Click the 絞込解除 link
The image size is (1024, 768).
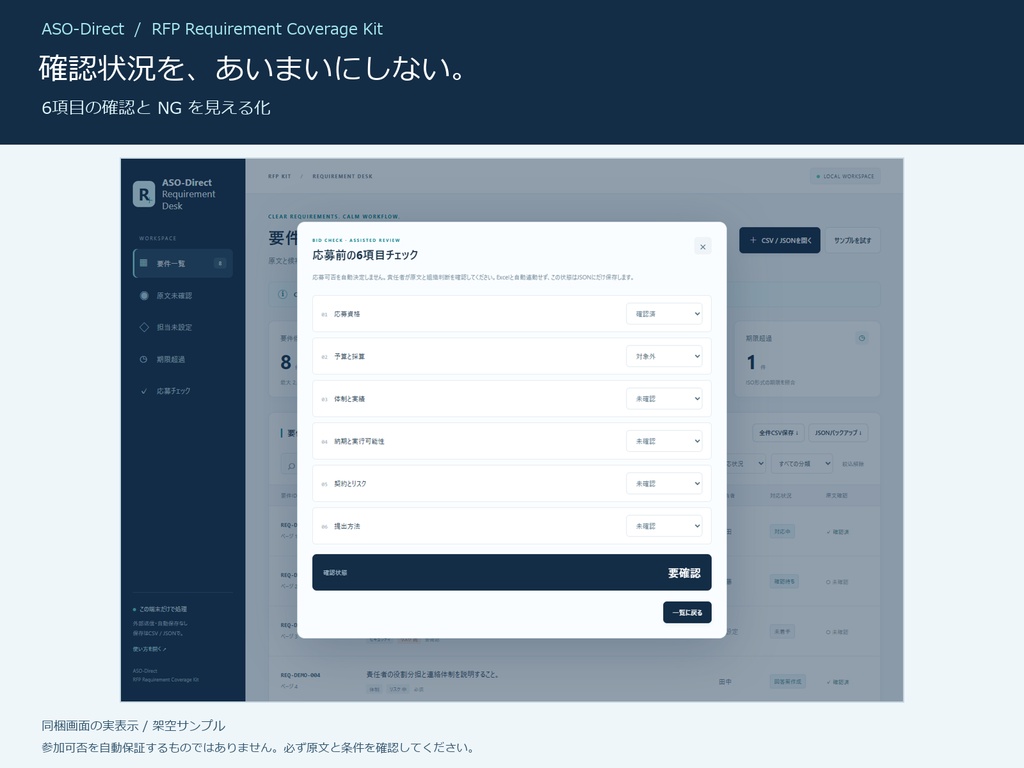[x=853, y=464]
